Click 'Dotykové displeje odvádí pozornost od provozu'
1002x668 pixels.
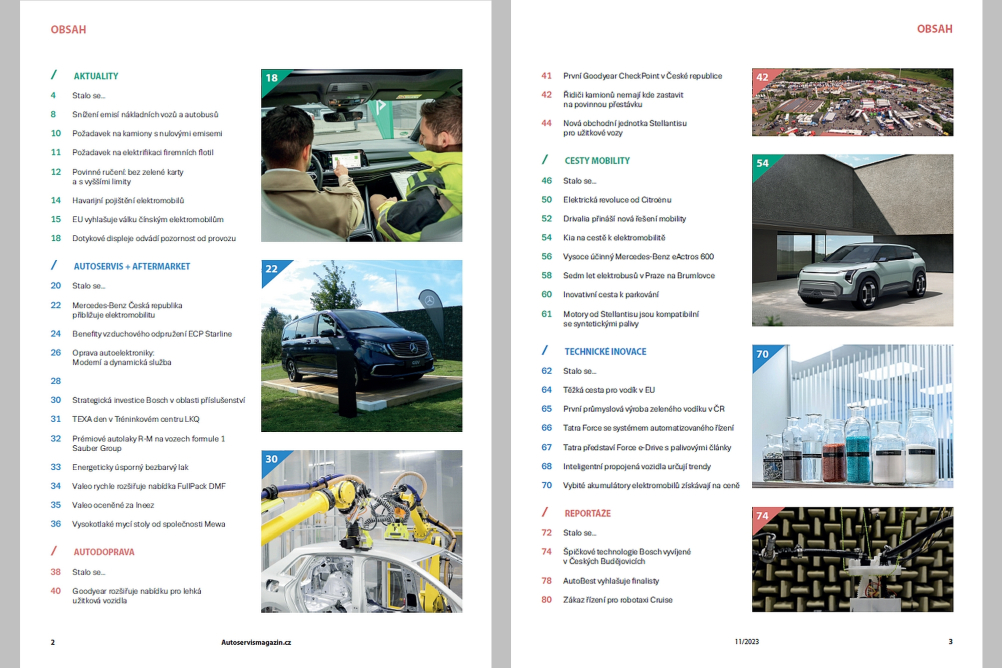tap(154, 238)
